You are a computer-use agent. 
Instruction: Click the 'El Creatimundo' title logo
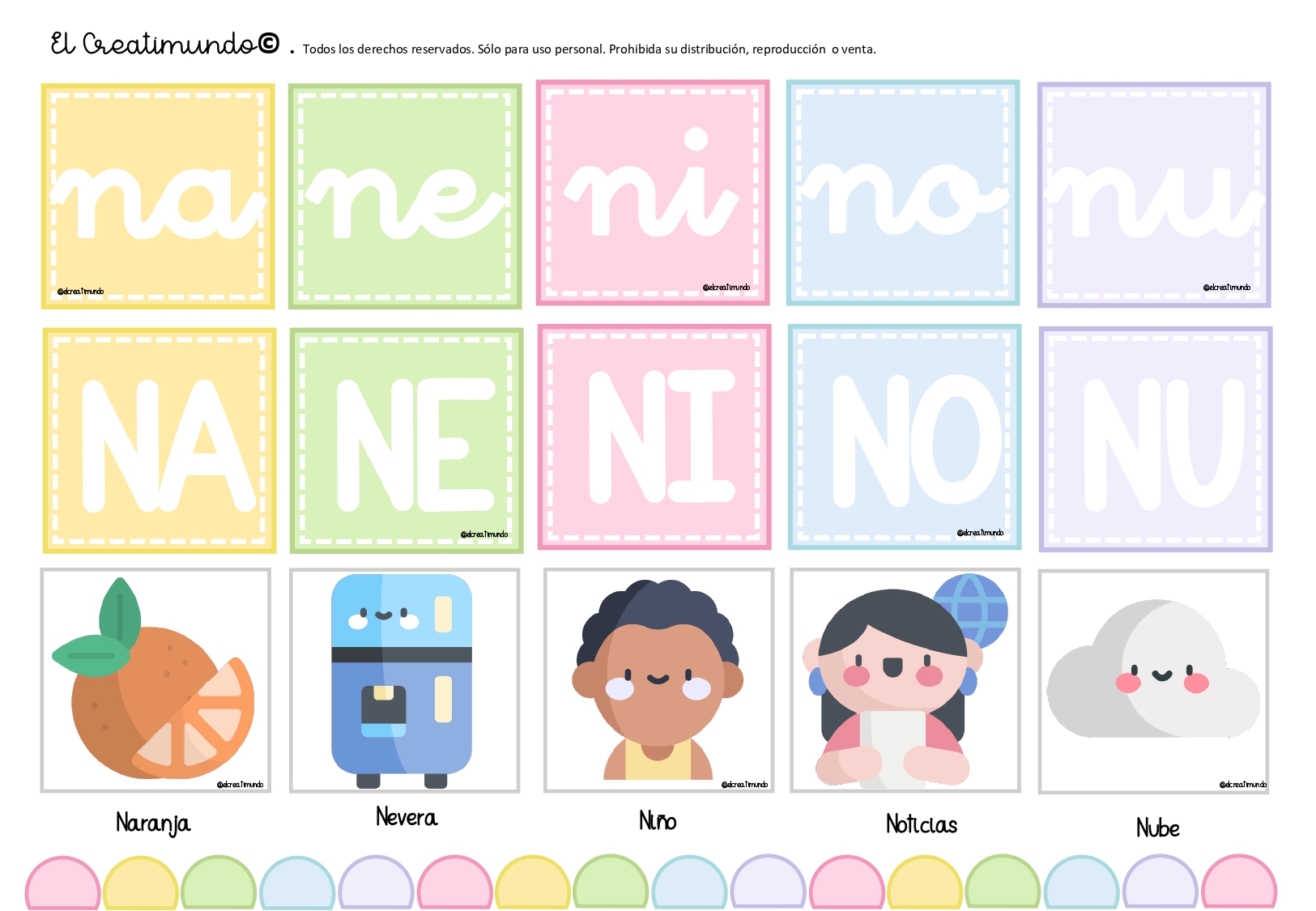(165, 44)
